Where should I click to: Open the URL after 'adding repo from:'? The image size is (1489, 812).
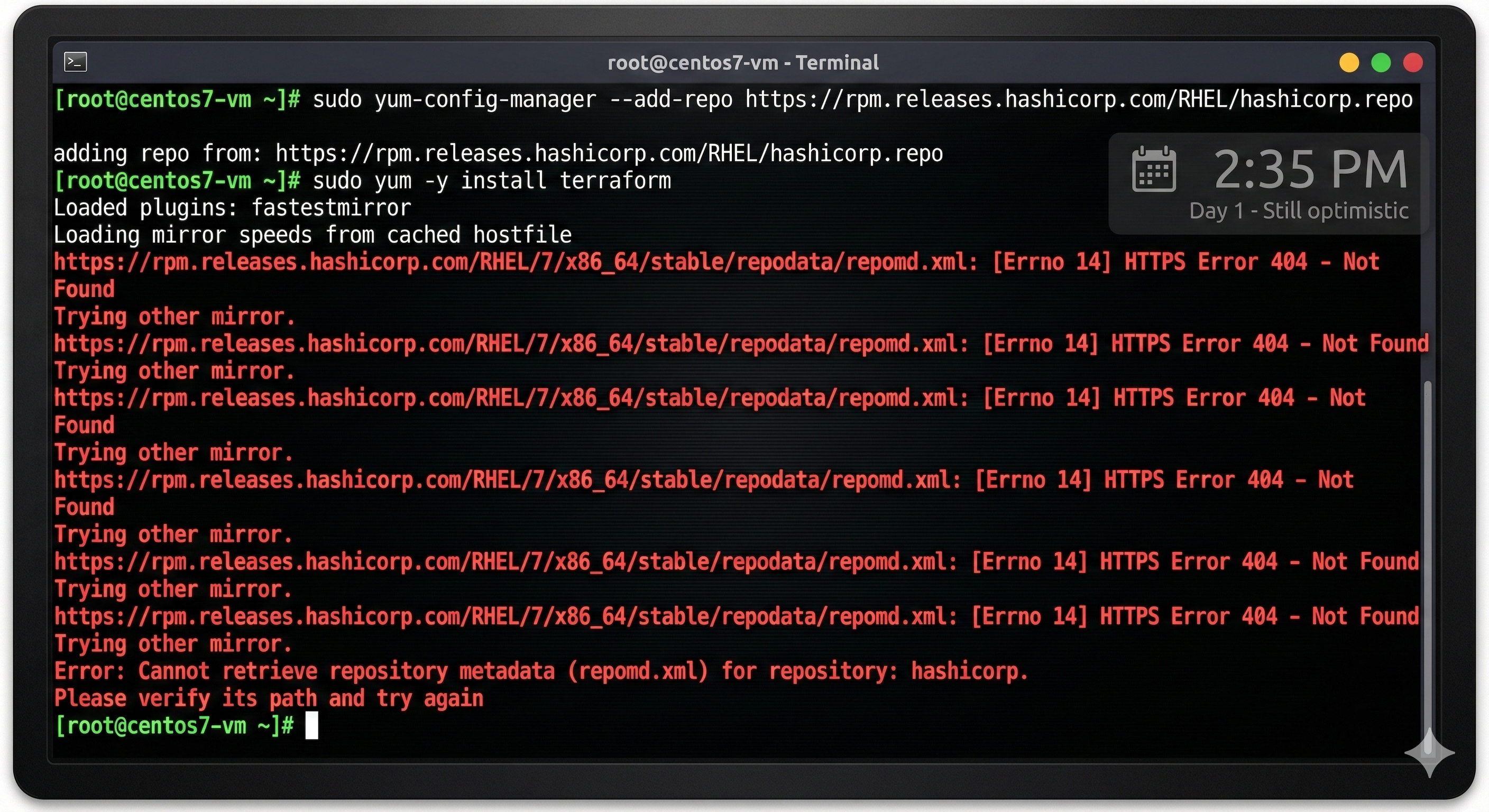(609, 154)
